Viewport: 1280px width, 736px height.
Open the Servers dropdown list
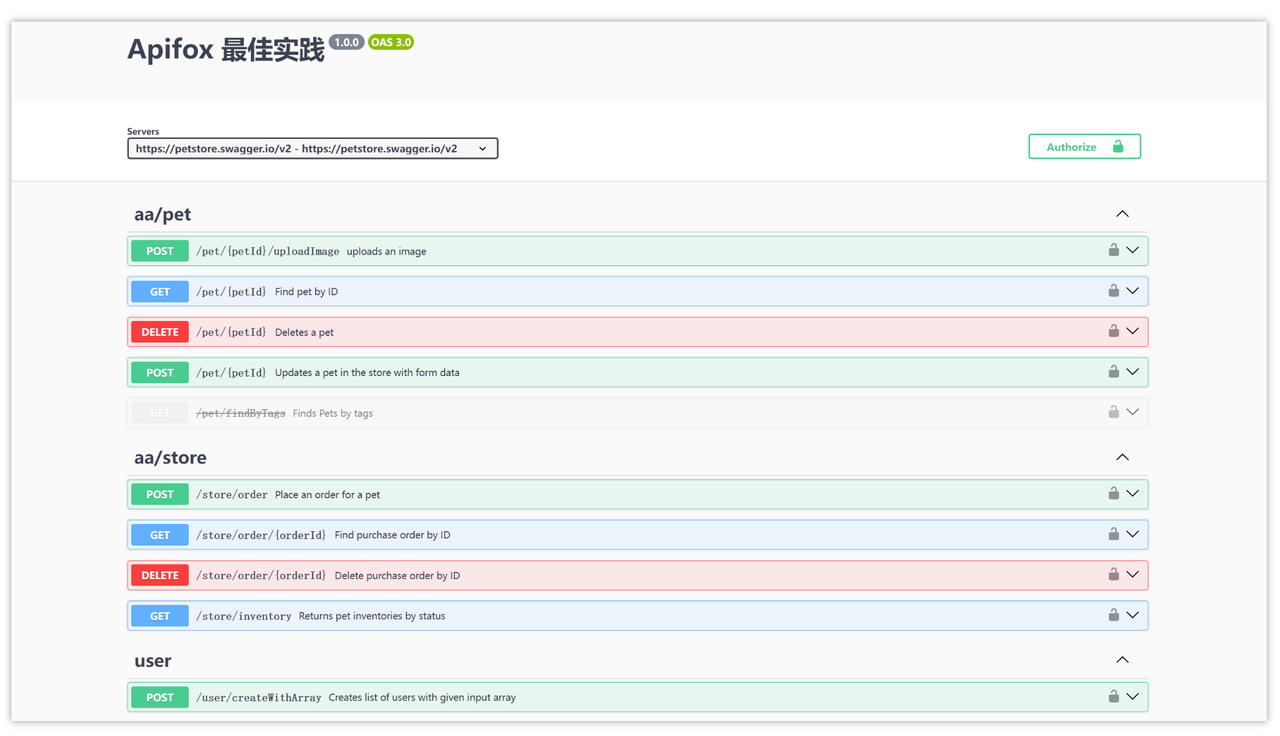click(312, 148)
